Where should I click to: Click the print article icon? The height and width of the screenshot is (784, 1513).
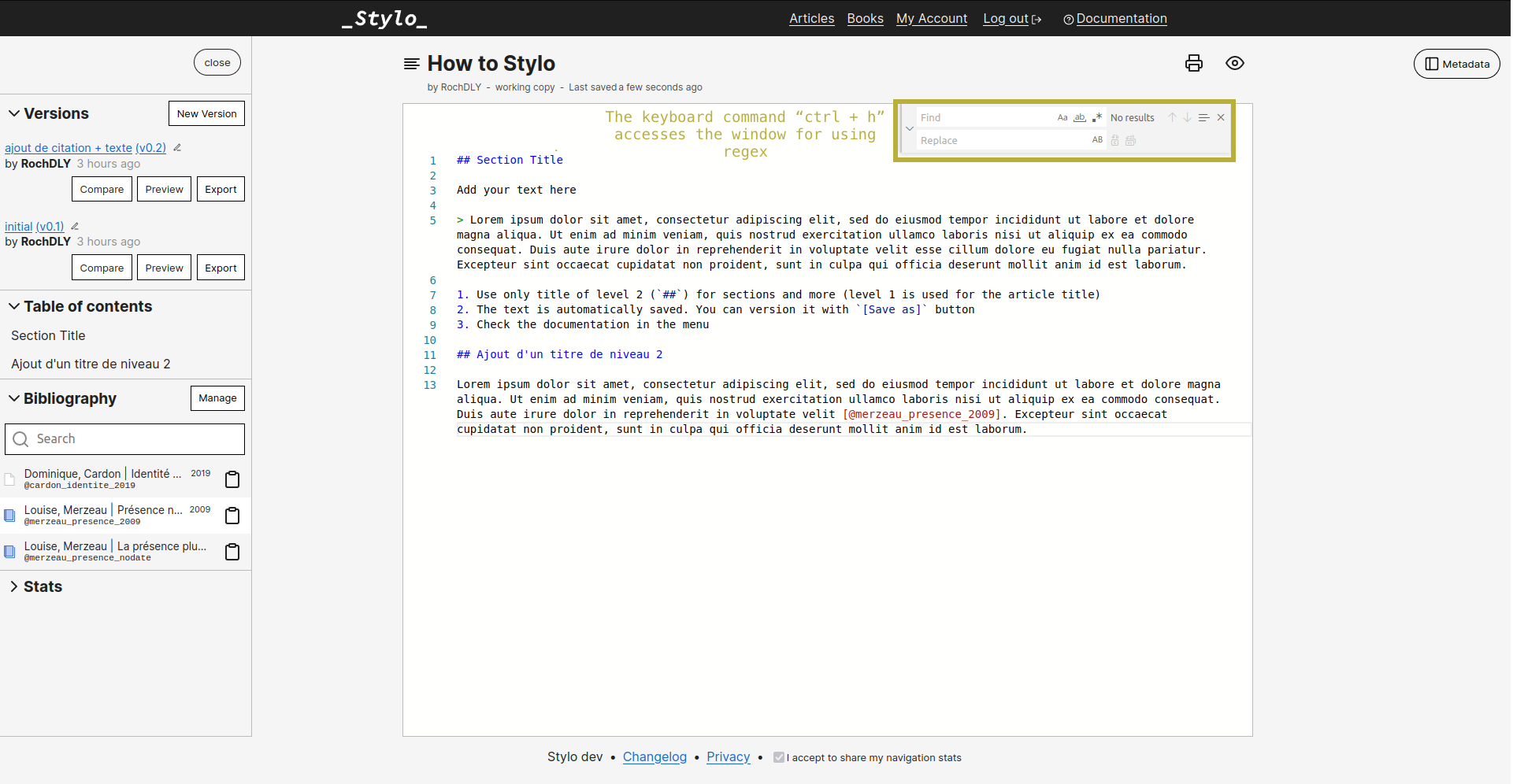coord(1194,63)
